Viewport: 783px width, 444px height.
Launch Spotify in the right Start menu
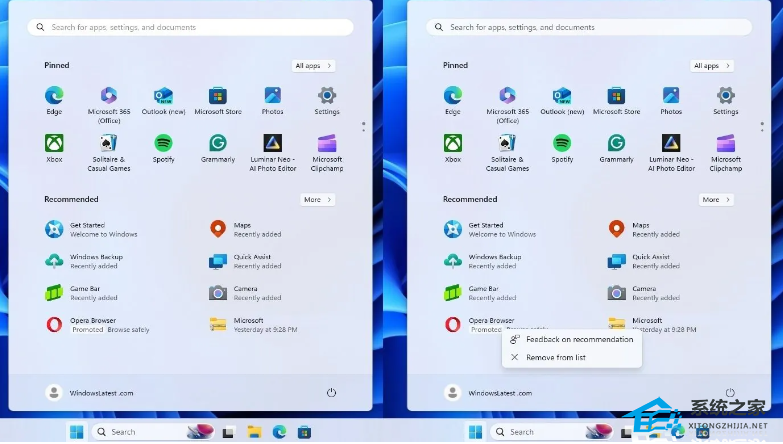tap(562, 148)
